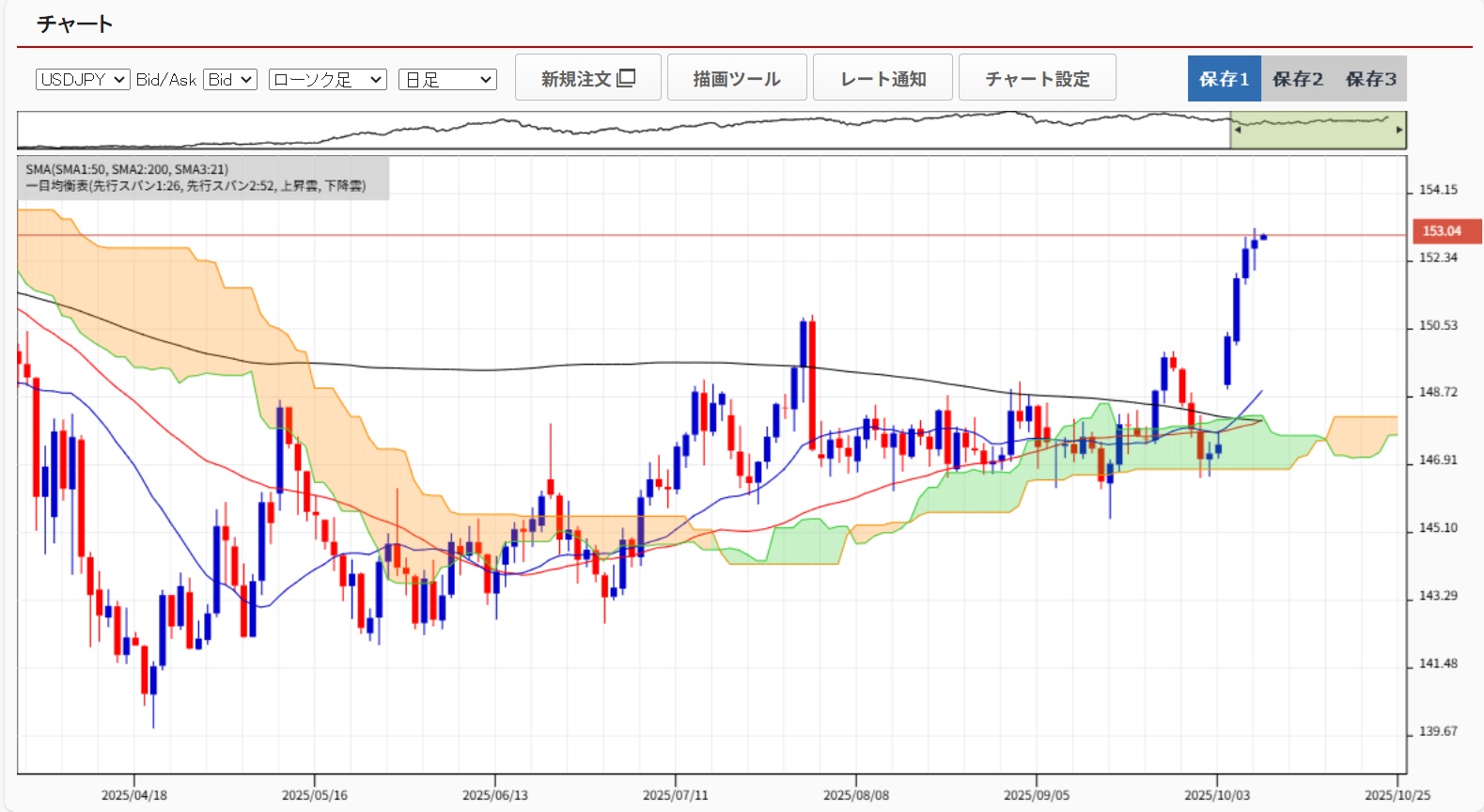Click the 一目均衡表 indicator legend line

click(x=195, y=186)
